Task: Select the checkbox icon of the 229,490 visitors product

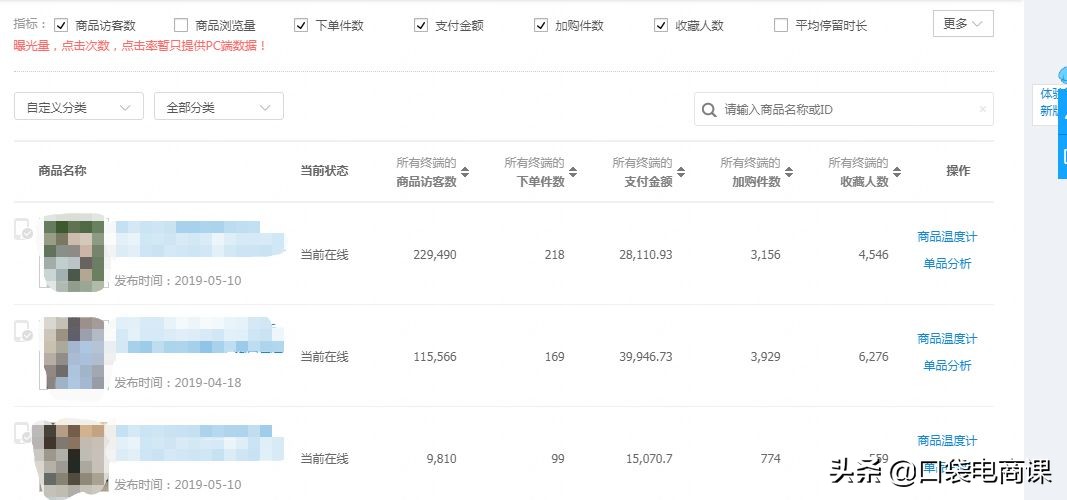Action: 23,230
